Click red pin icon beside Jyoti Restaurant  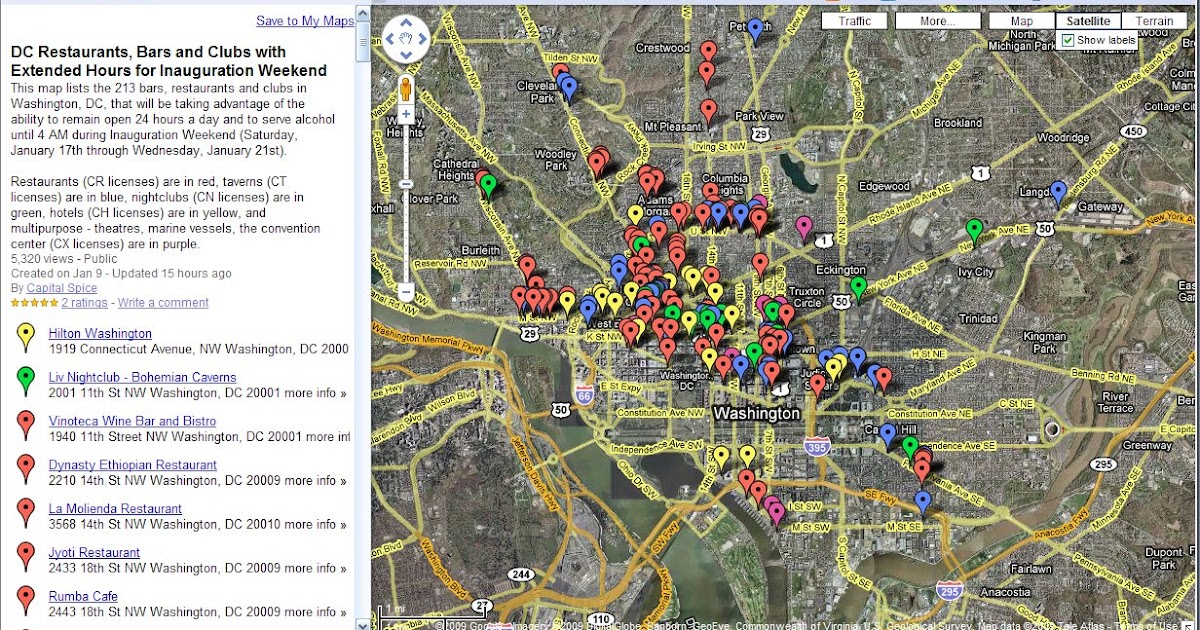(26, 557)
